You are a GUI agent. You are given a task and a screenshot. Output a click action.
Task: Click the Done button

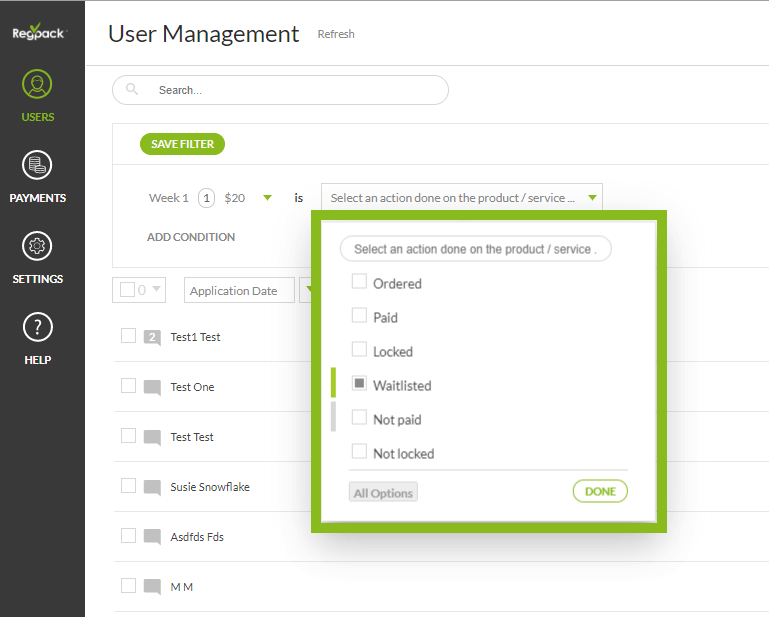[x=600, y=492]
